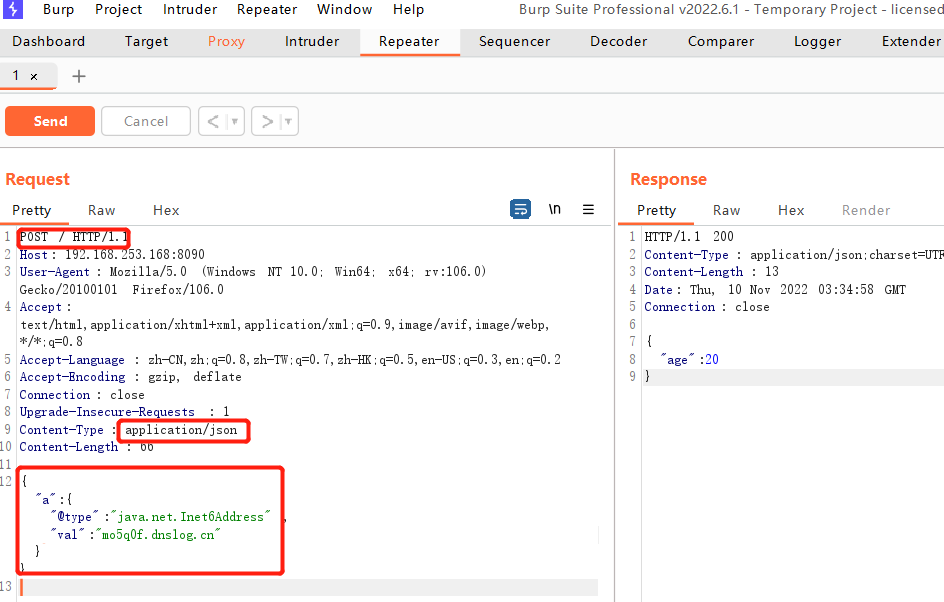Screen dimensions: 944x602
Task: Toggle show non-printable characters (\n)
Action: tap(554, 209)
